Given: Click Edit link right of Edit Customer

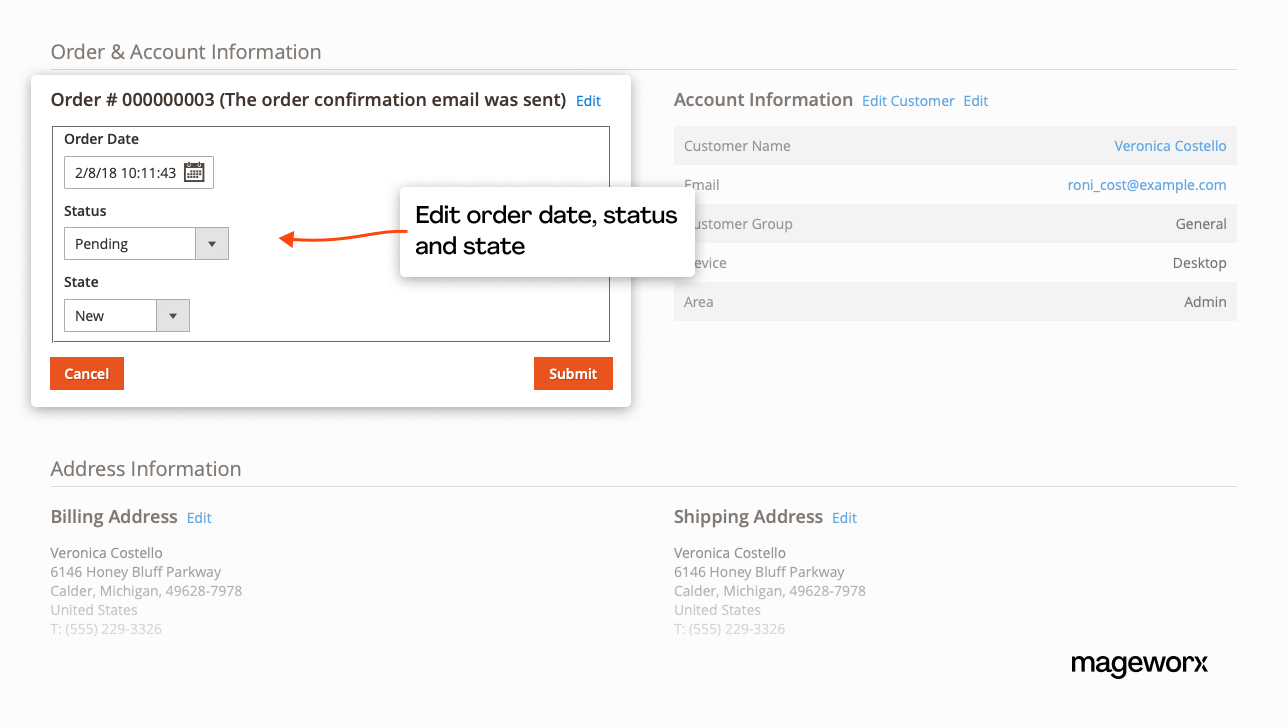Looking at the screenshot, I should click(975, 101).
